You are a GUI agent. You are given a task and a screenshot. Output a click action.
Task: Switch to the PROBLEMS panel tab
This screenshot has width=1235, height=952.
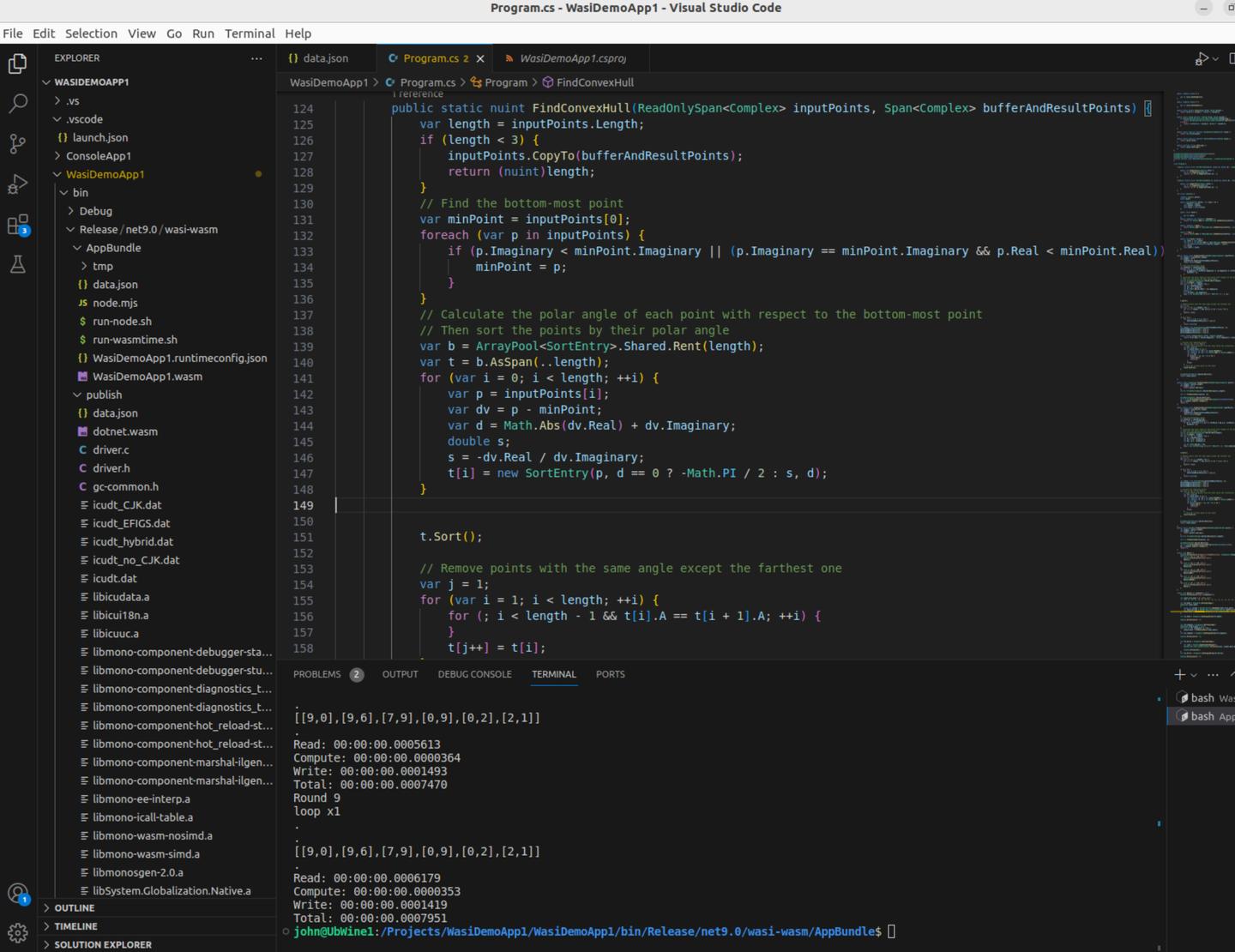(x=317, y=674)
